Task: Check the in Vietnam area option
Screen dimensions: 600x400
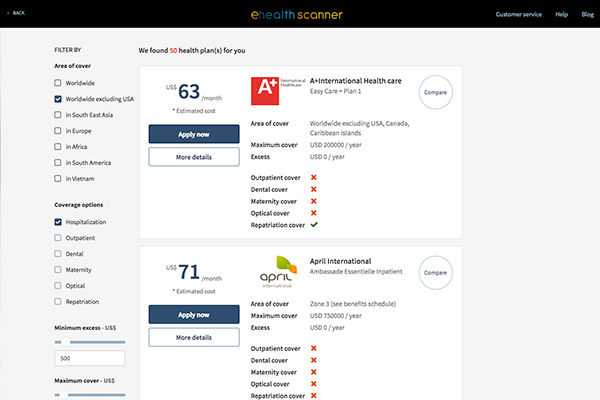Action: coord(58,178)
